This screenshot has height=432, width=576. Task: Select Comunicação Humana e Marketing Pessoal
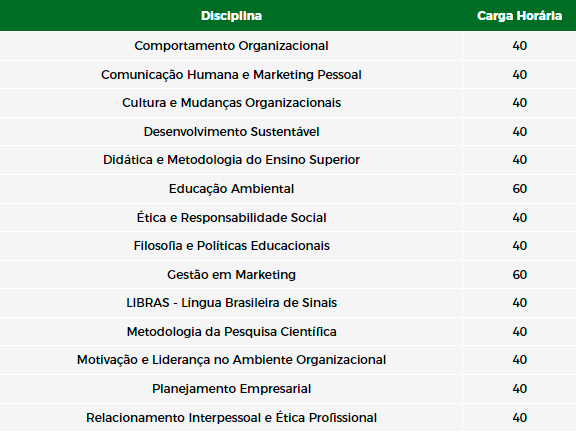[231, 75]
